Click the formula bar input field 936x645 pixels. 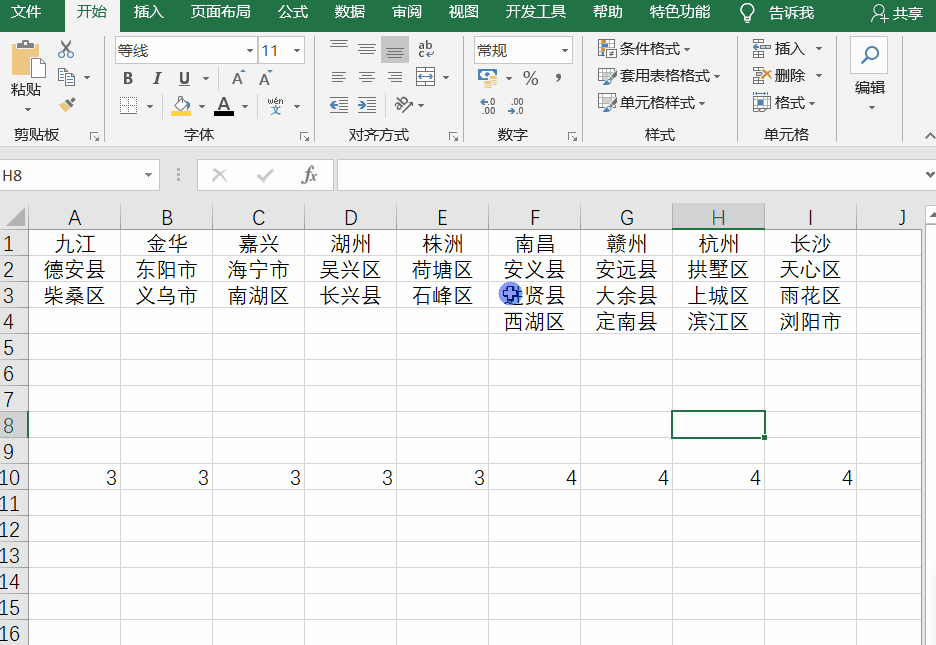[x=630, y=175]
